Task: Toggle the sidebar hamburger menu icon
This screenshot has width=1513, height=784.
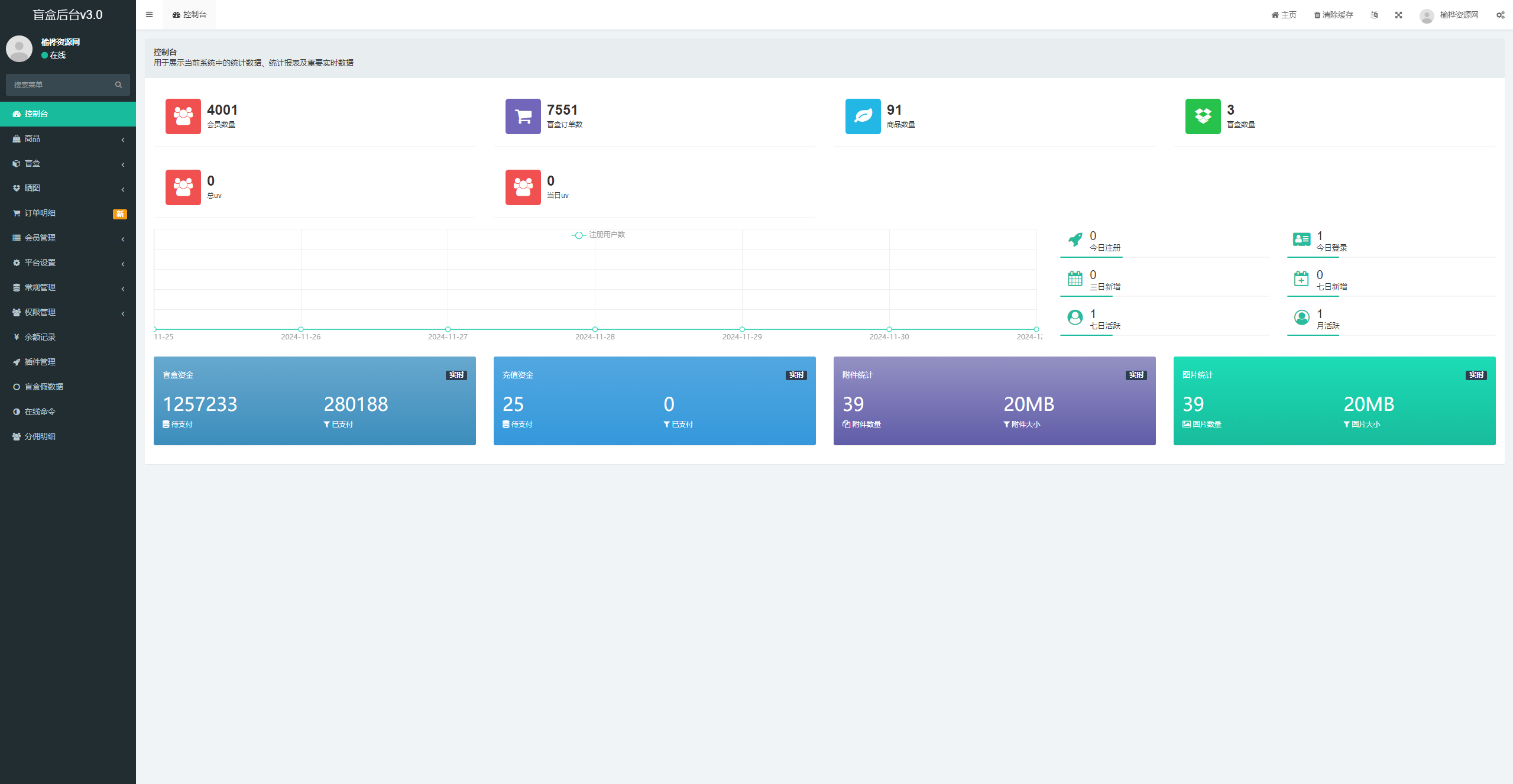Action: 149,15
